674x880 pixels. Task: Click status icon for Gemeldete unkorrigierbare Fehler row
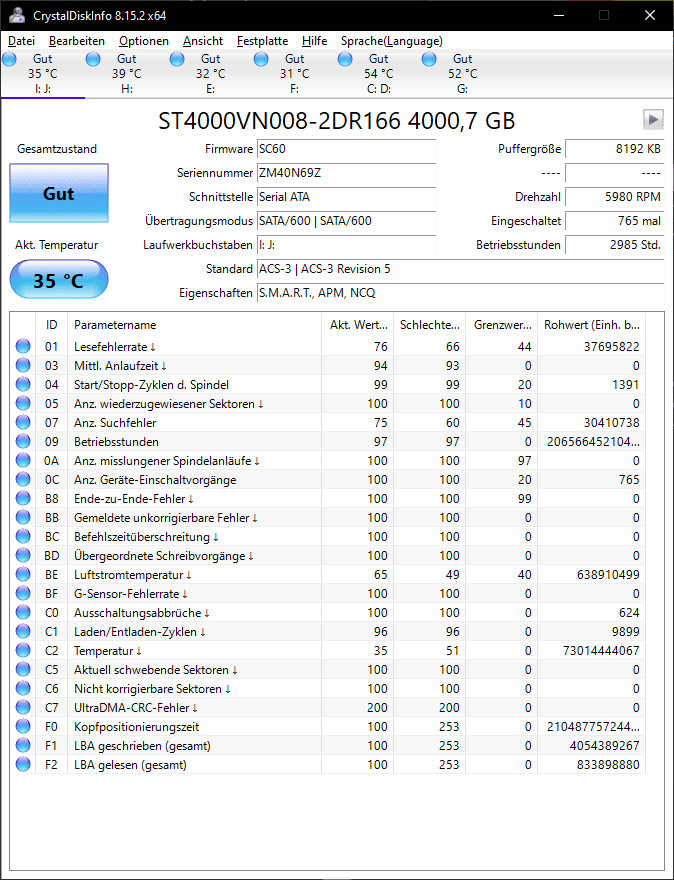tap(23, 518)
